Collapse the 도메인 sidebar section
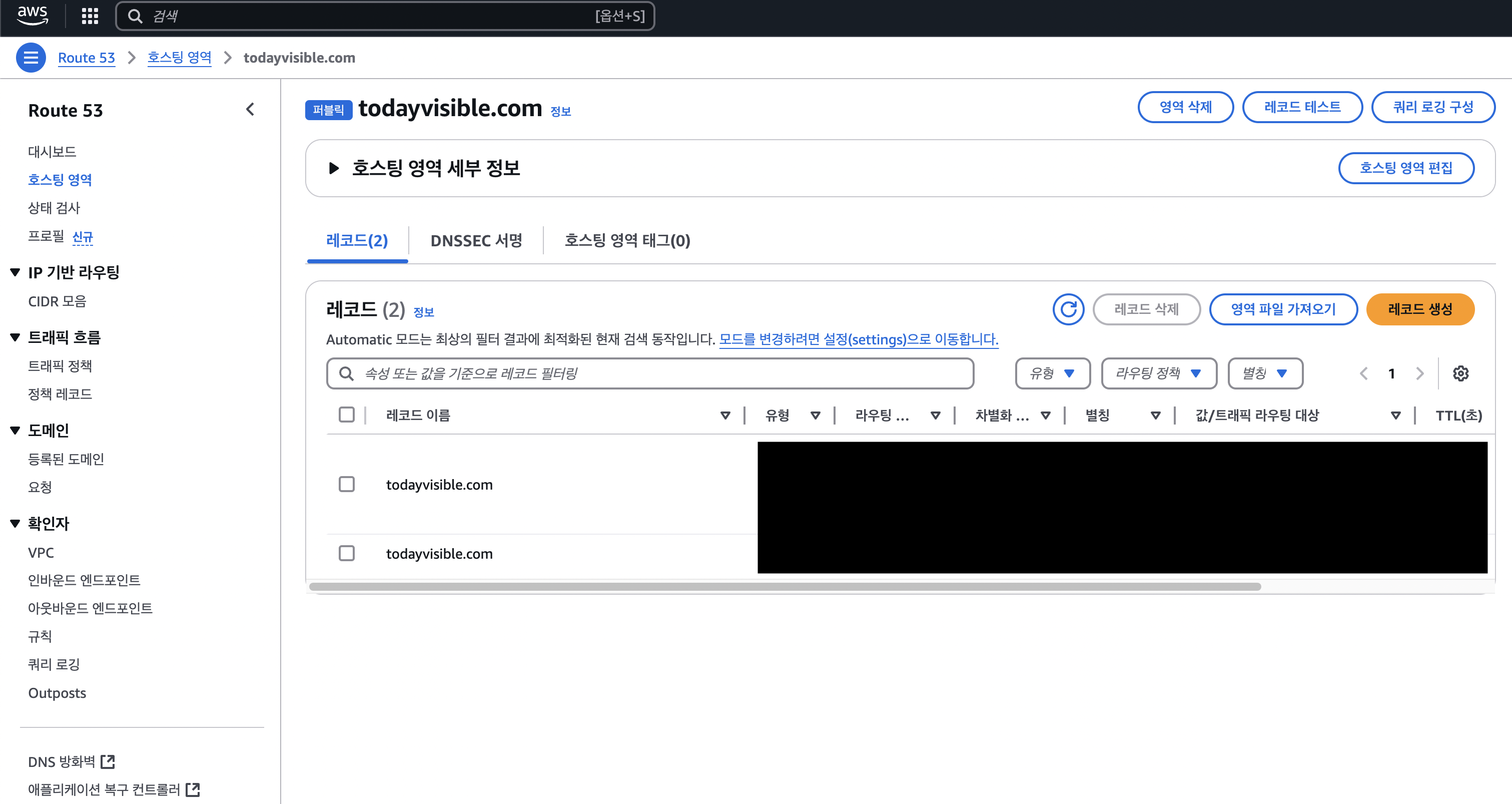 (16, 431)
